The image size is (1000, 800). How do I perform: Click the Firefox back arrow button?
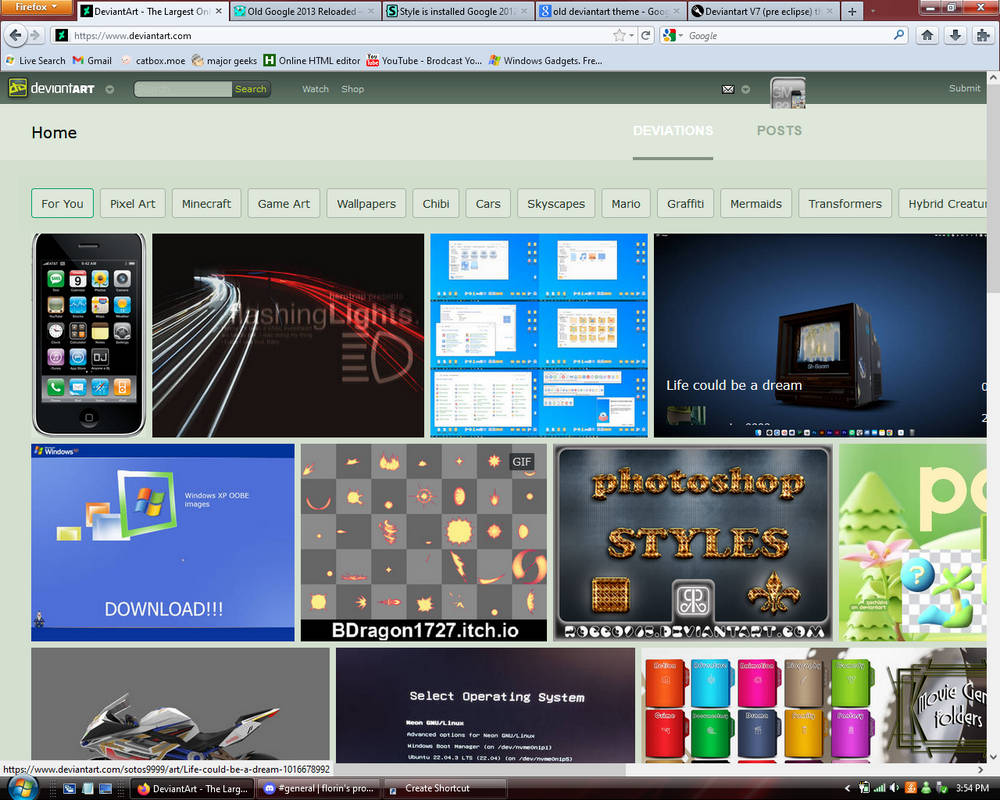(x=16, y=36)
